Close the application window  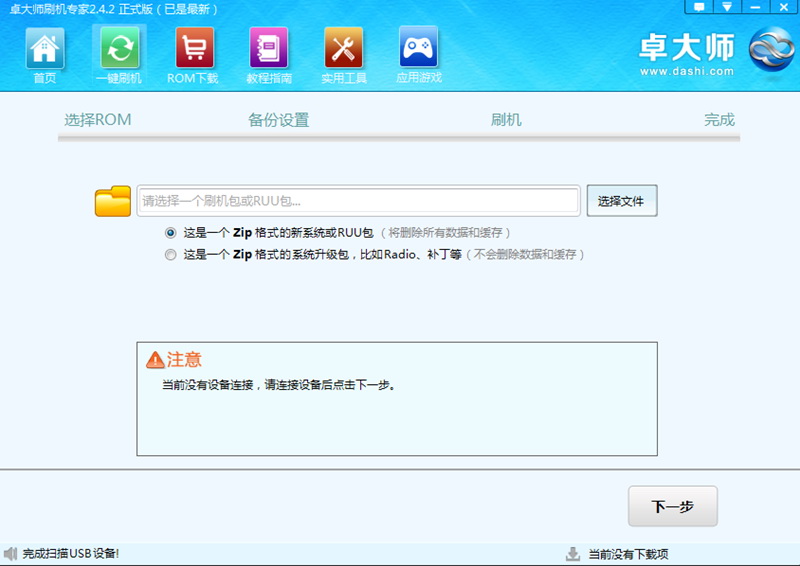click(x=784, y=7)
